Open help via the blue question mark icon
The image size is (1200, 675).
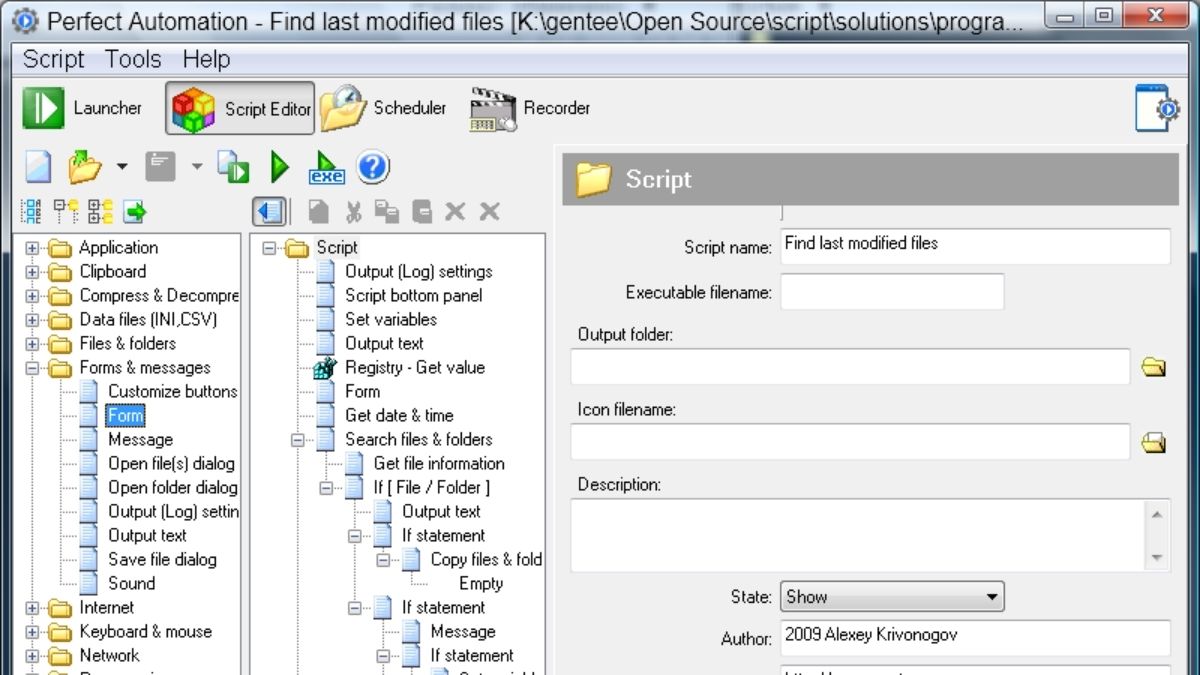tap(373, 167)
